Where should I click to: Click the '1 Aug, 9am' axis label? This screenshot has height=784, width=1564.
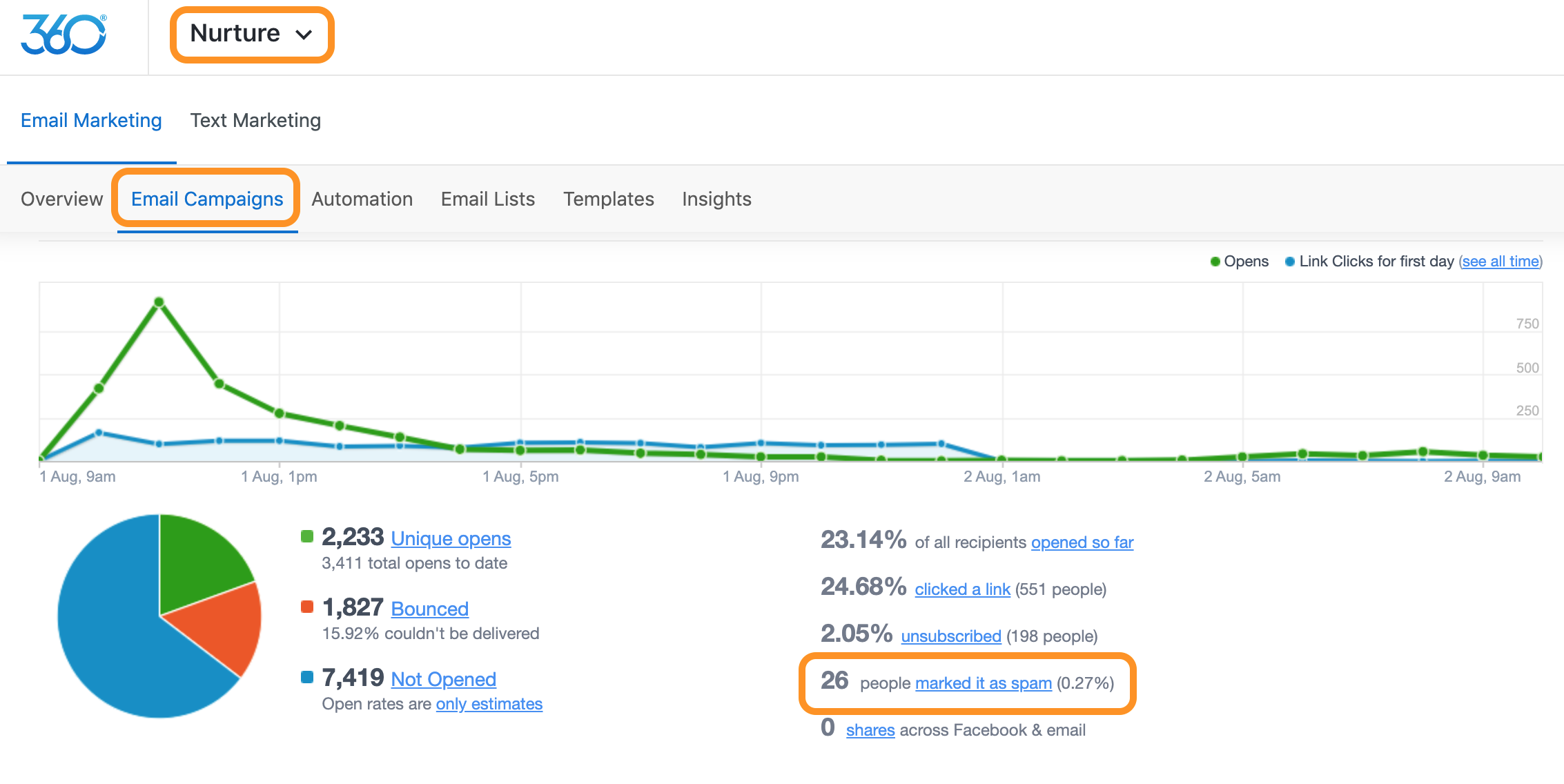click(77, 477)
